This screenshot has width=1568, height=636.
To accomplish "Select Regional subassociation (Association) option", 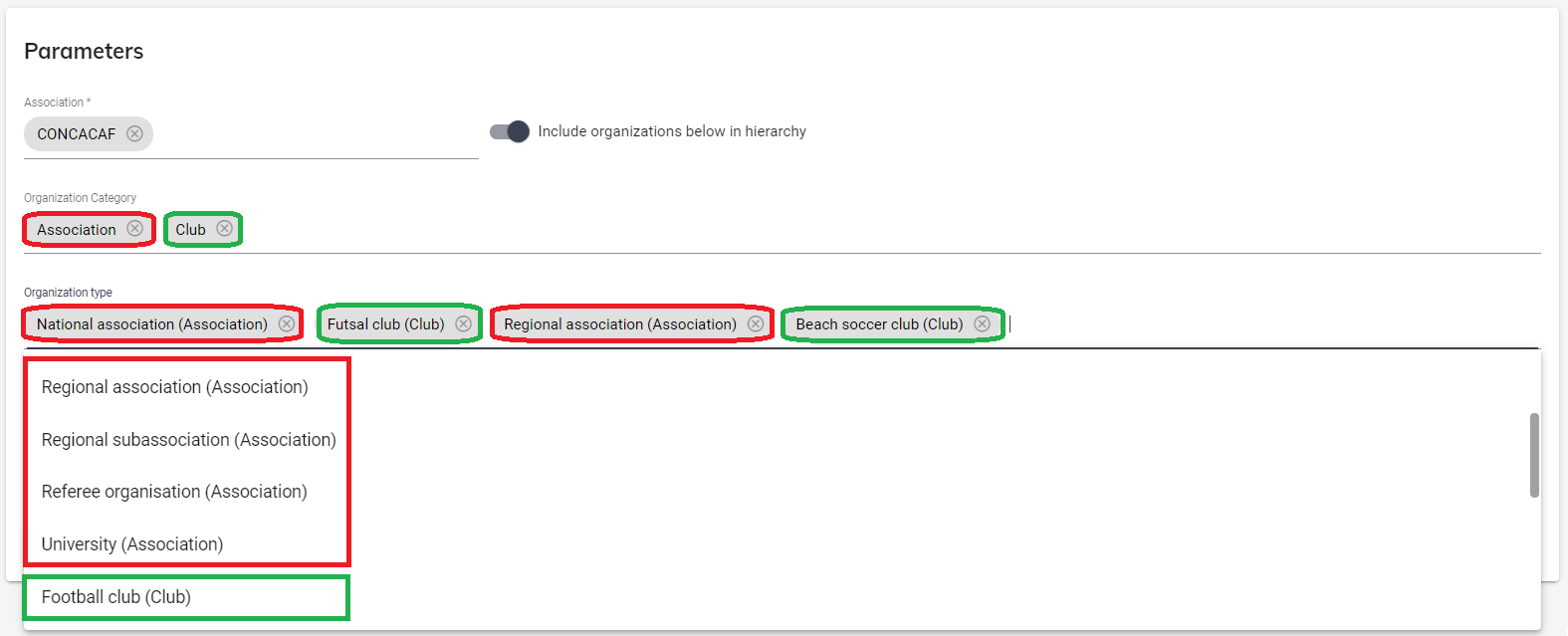I will click(x=189, y=440).
